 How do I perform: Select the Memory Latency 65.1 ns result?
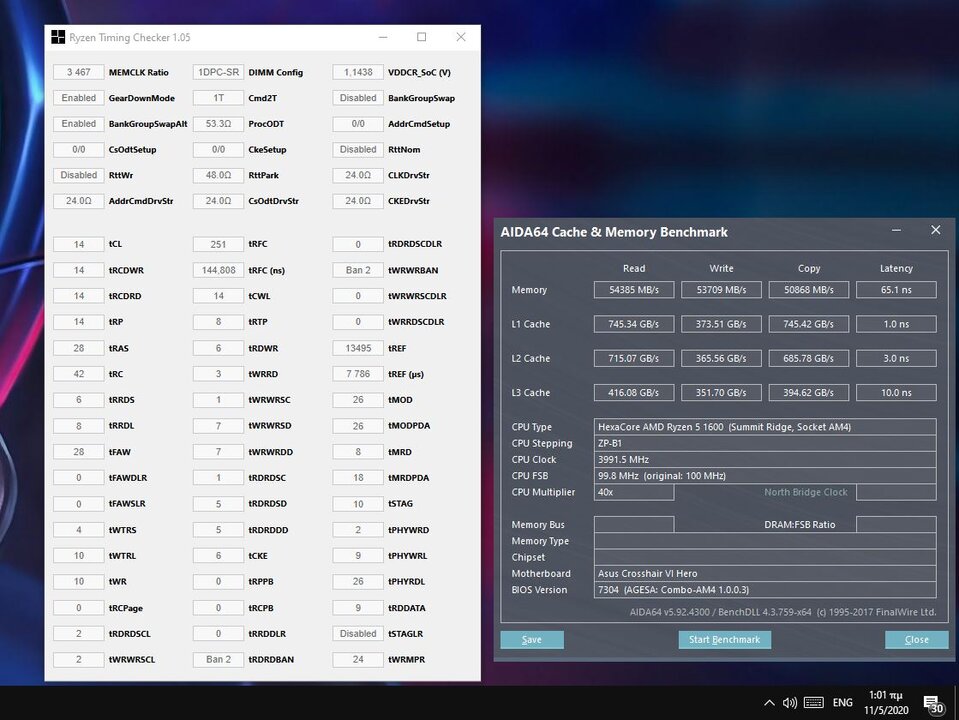click(897, 290)
